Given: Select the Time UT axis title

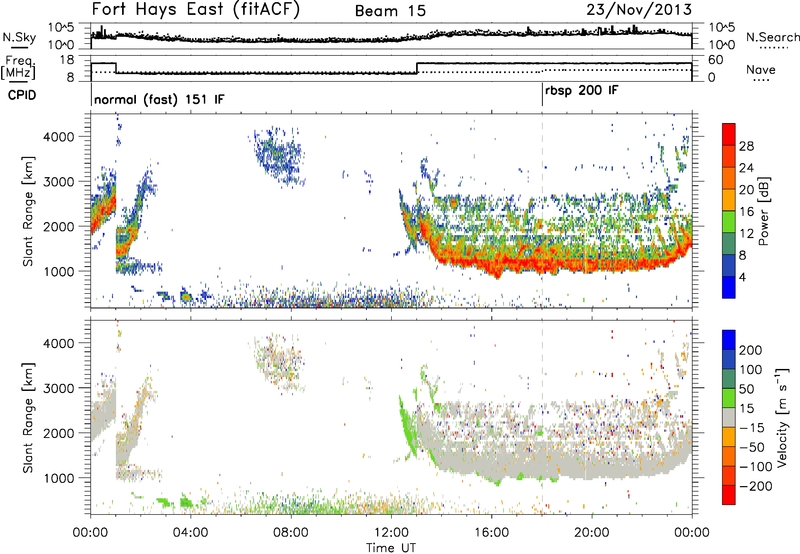Looking at the screenshot, I should [x=391, y=548].
